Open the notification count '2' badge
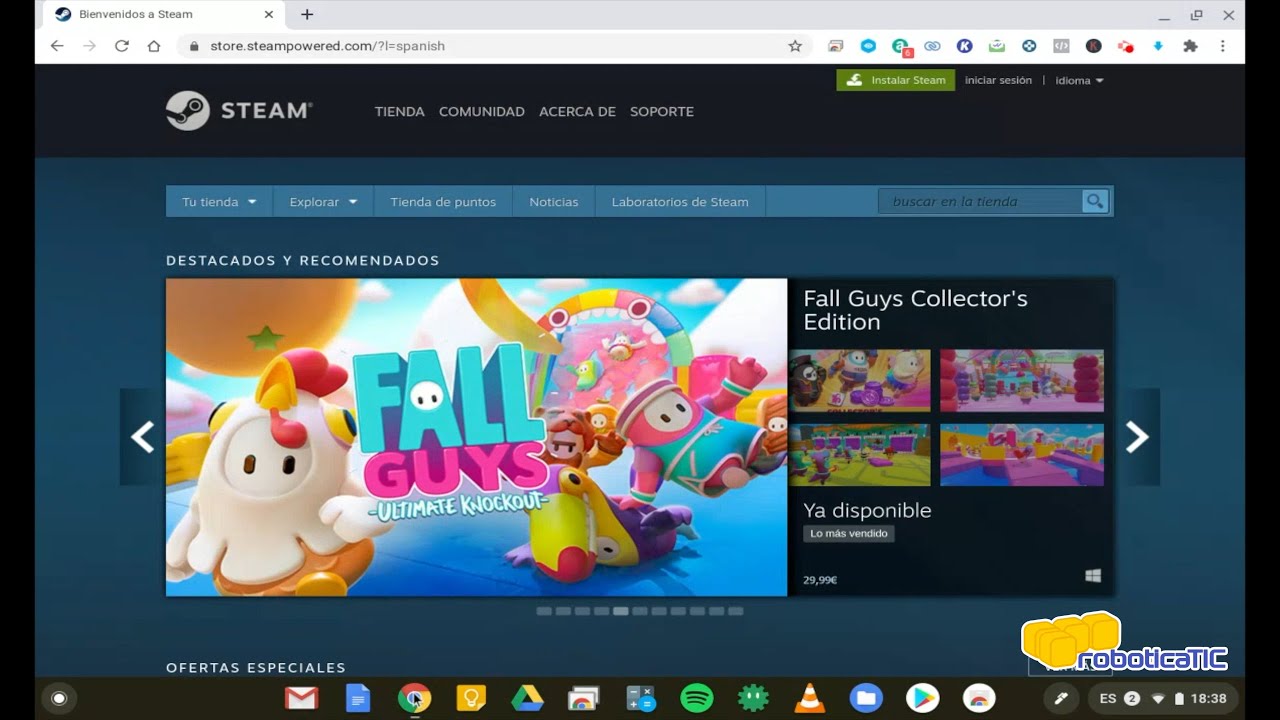The width and height of the screenshot is (1280, 720). point(1132,698)
